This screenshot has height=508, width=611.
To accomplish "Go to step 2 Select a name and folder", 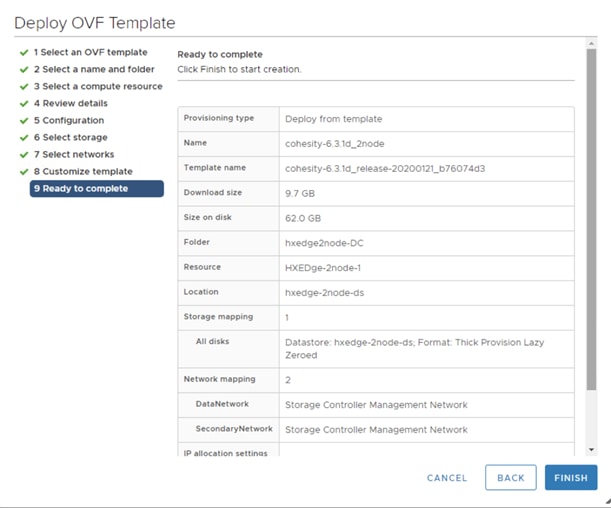I will [x=94, y=69].
